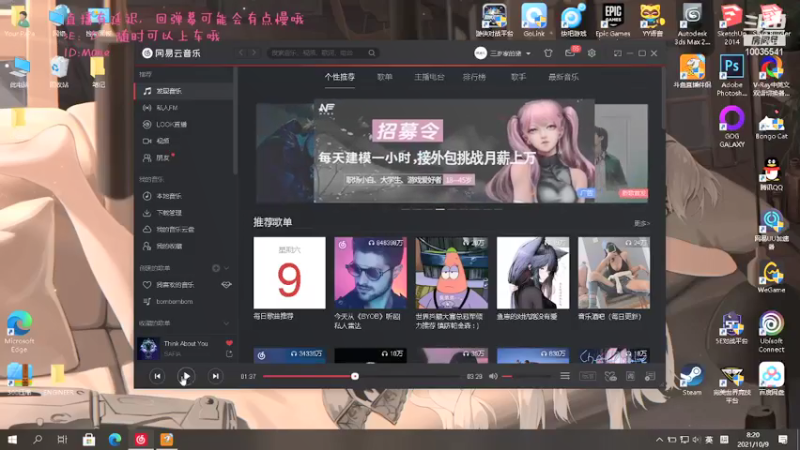Screen dimensions: 800x450
Task: Switch to the 歌单 tab
Action: point(385,77)
